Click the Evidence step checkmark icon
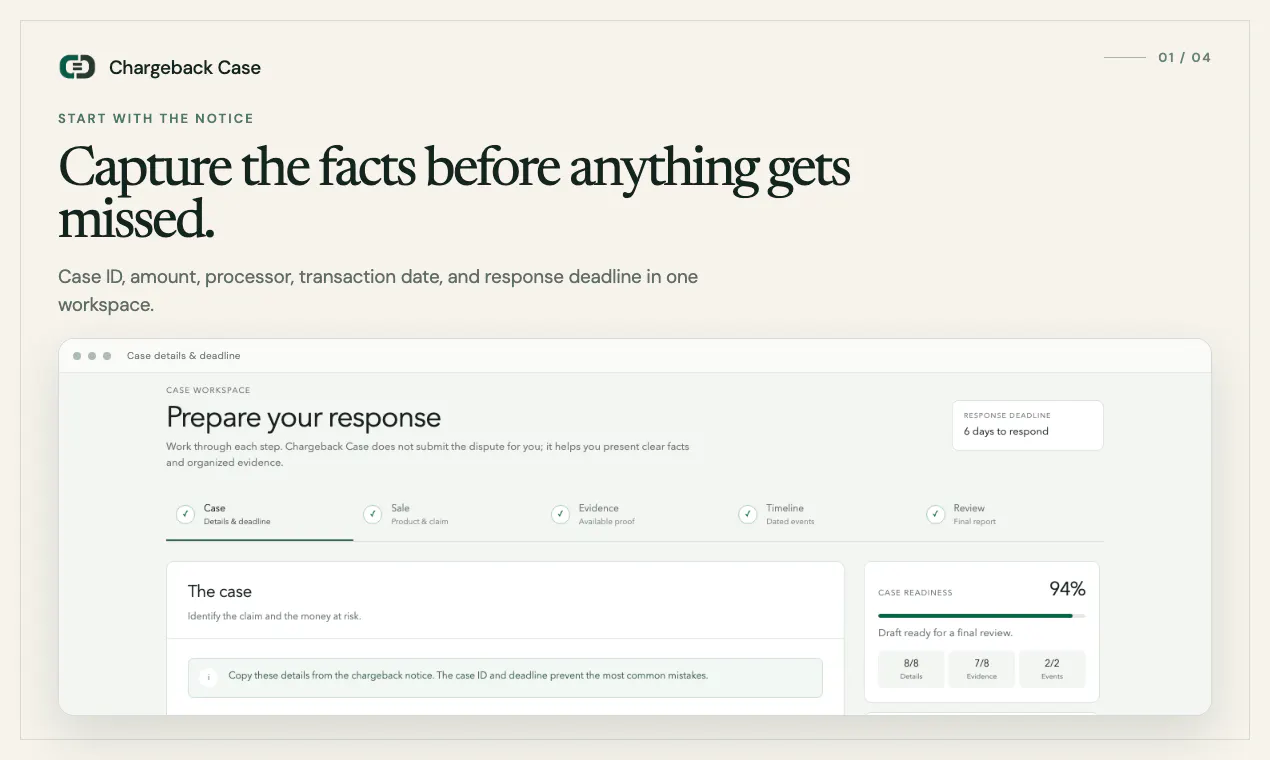 (x=560, y=514)
